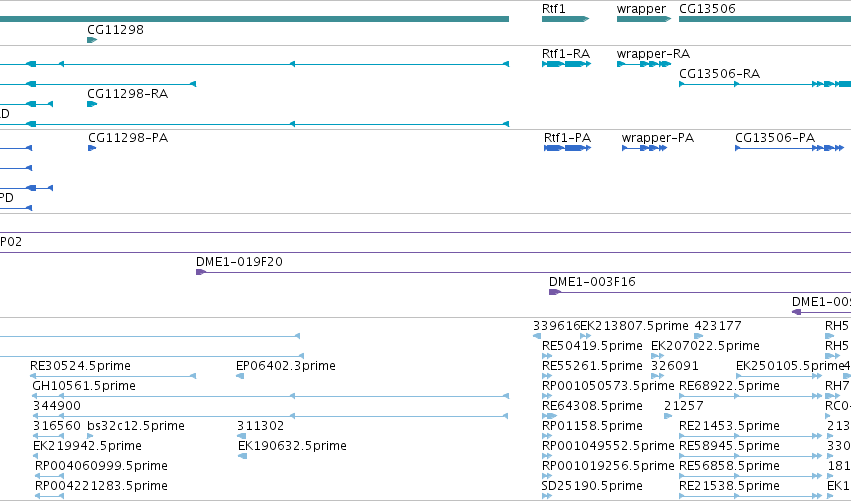Select the RP004221283.5prime EST label
Screen dimensions: 851x501
click(101, 487)
